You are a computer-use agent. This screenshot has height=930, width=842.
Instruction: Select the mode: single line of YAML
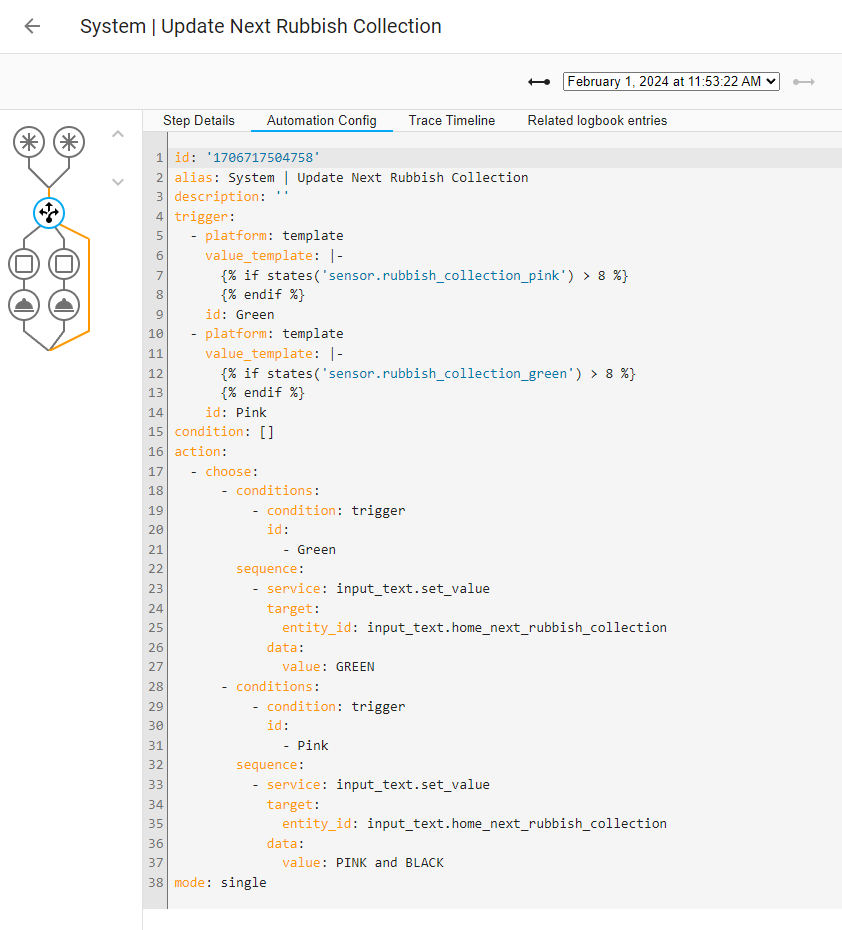219,882
